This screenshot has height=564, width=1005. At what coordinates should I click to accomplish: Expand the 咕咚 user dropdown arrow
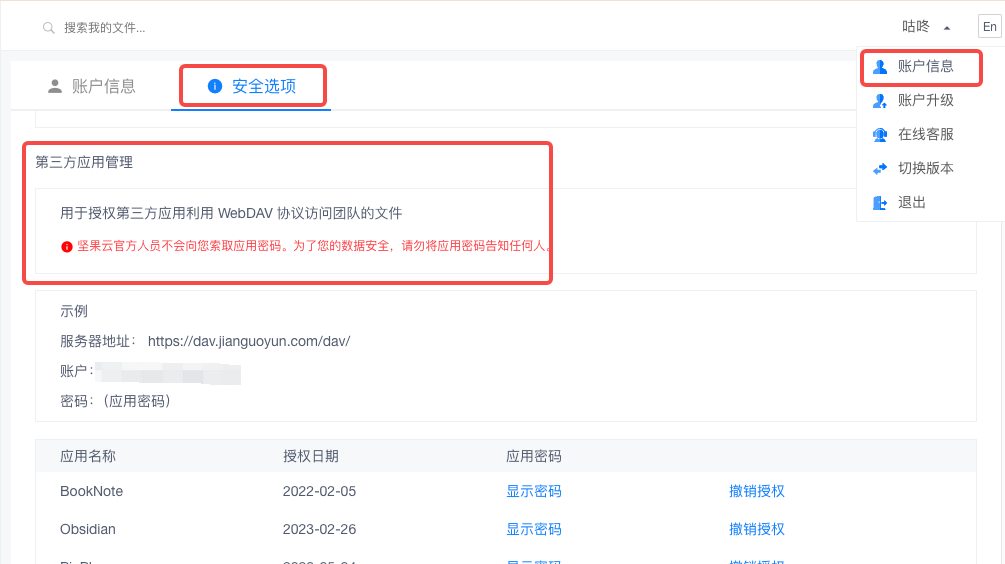click(946, 28)
